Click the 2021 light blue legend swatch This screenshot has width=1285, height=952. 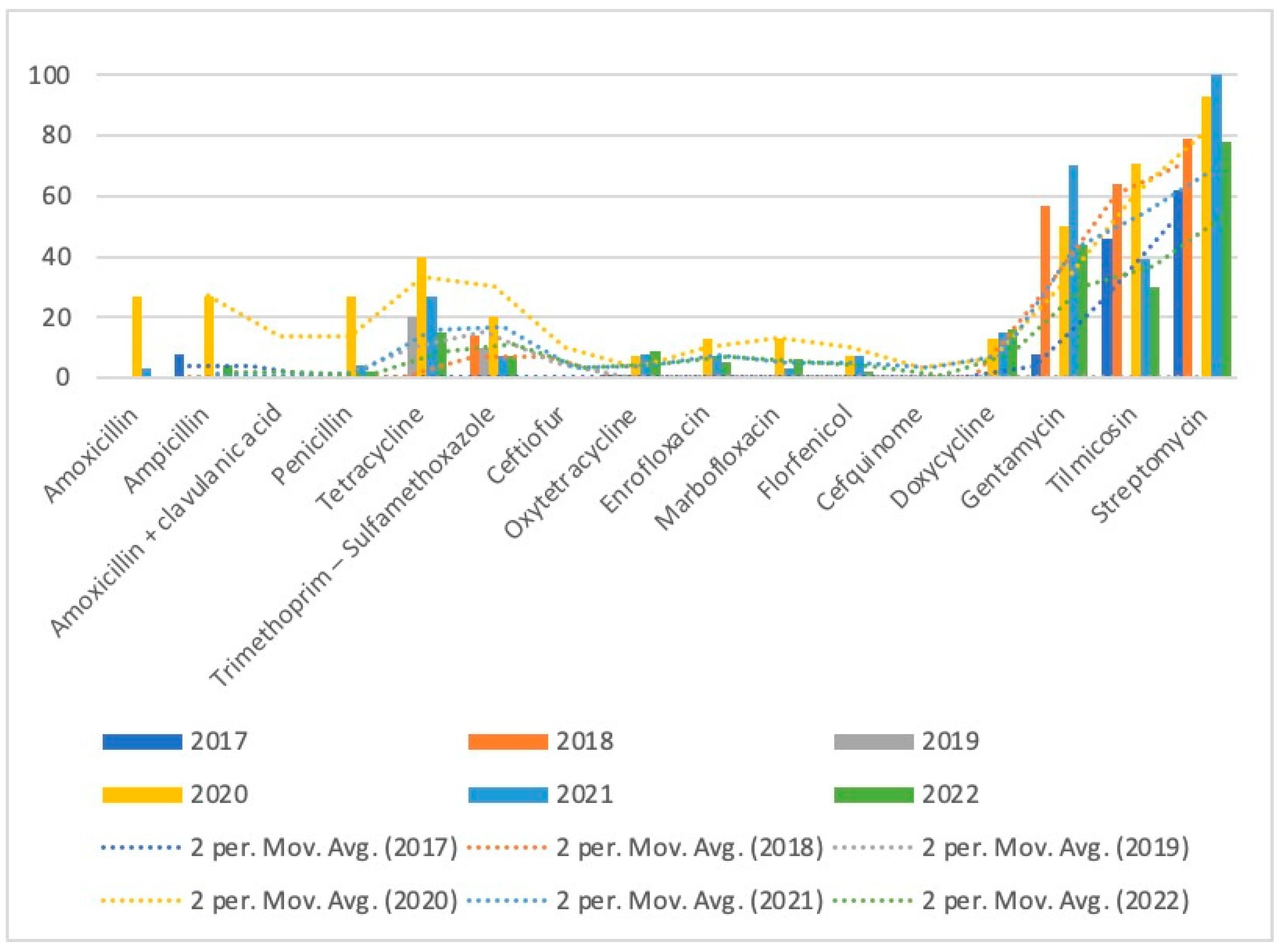[508, 795]
